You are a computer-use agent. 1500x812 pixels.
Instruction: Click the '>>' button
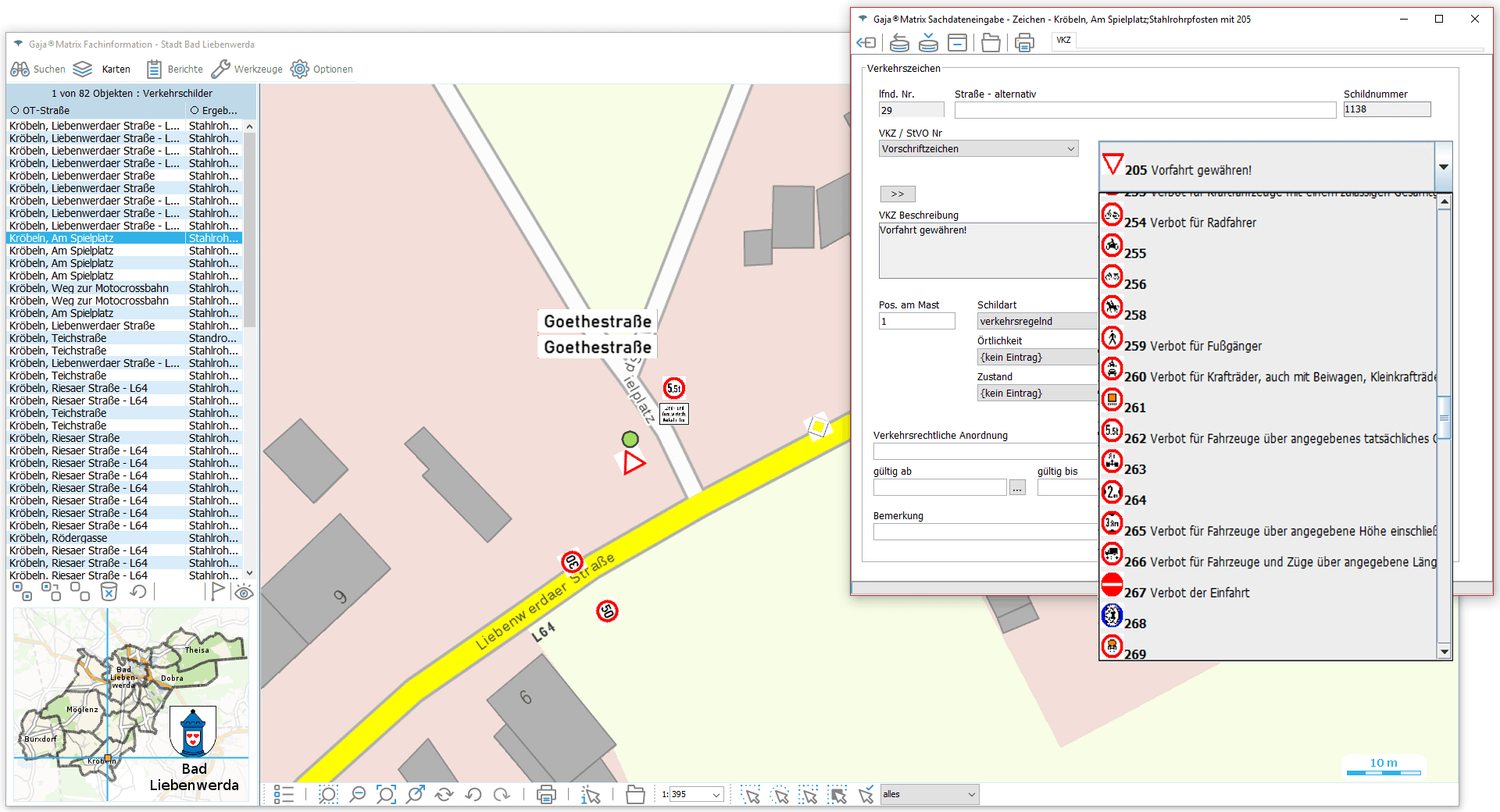click(897, 194)
